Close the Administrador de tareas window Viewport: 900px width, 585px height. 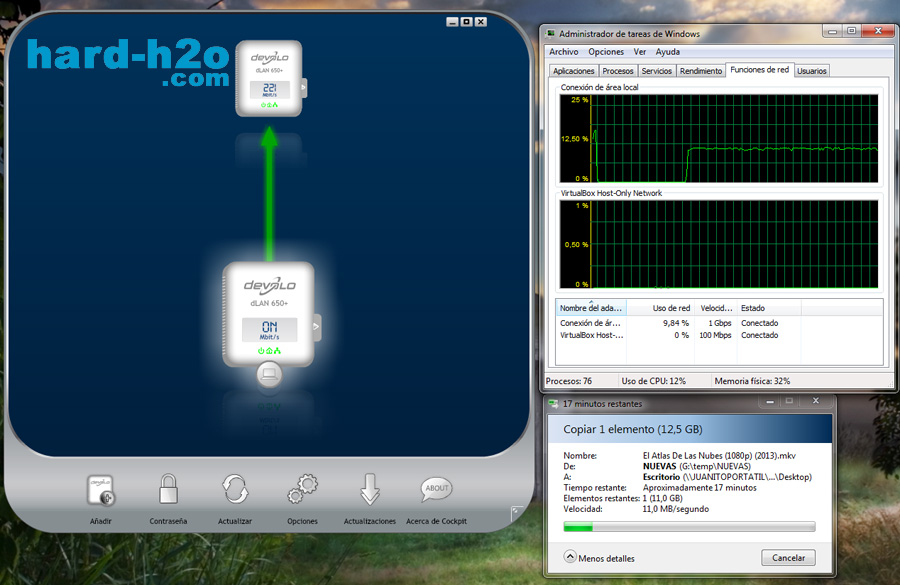878,32
